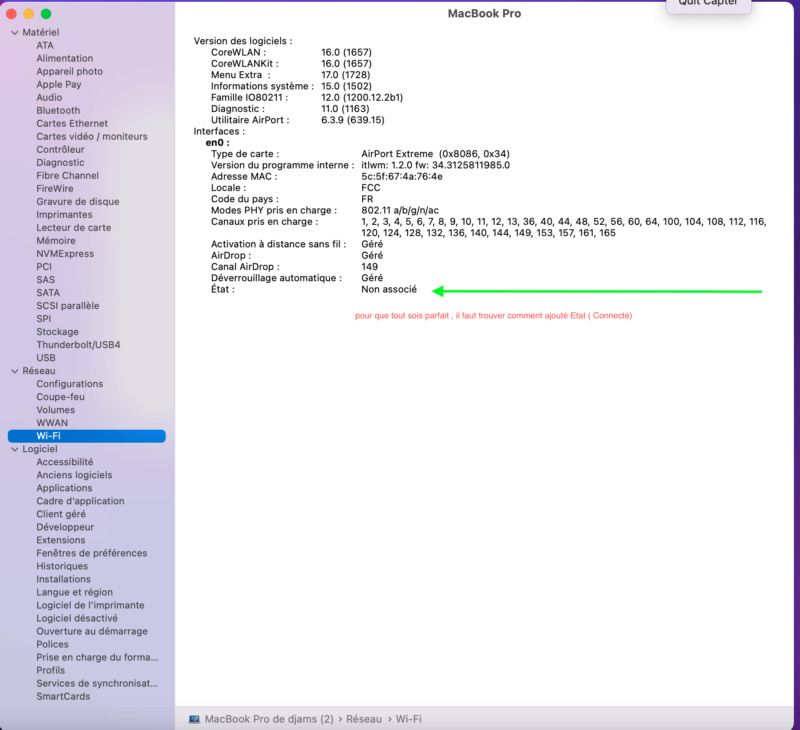Open the Alimentation hardware item
800x730 pixels.
(x=65, y=58)
